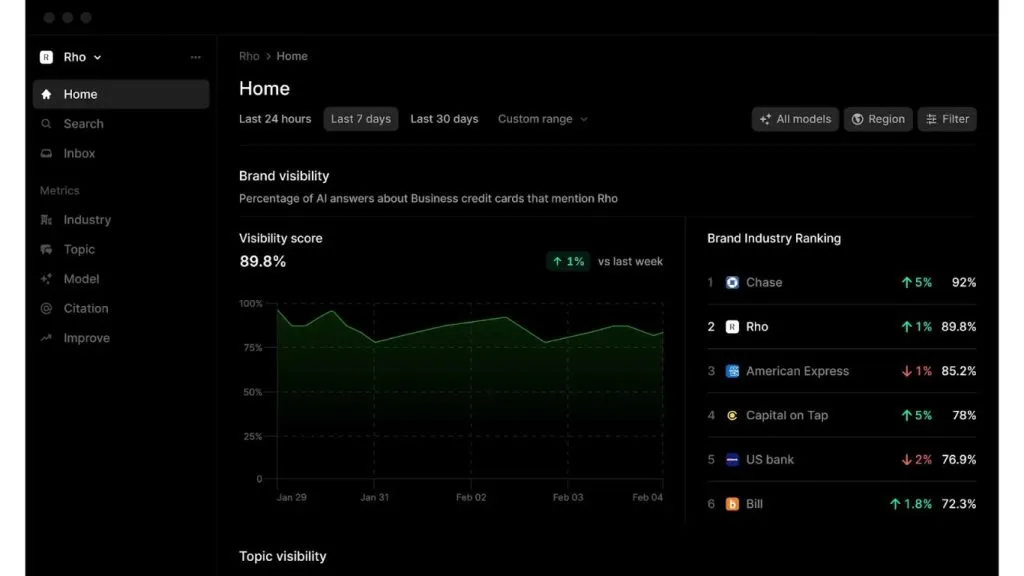Open the Region selector button

click(878, 119)
